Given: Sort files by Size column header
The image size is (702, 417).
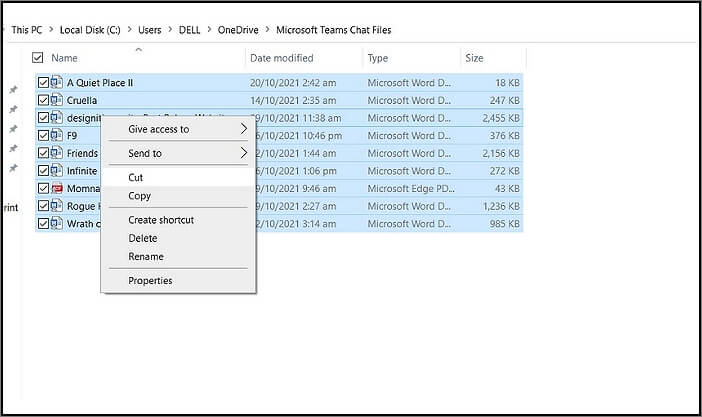Looking at the screenshot, I should coord(474,58).
